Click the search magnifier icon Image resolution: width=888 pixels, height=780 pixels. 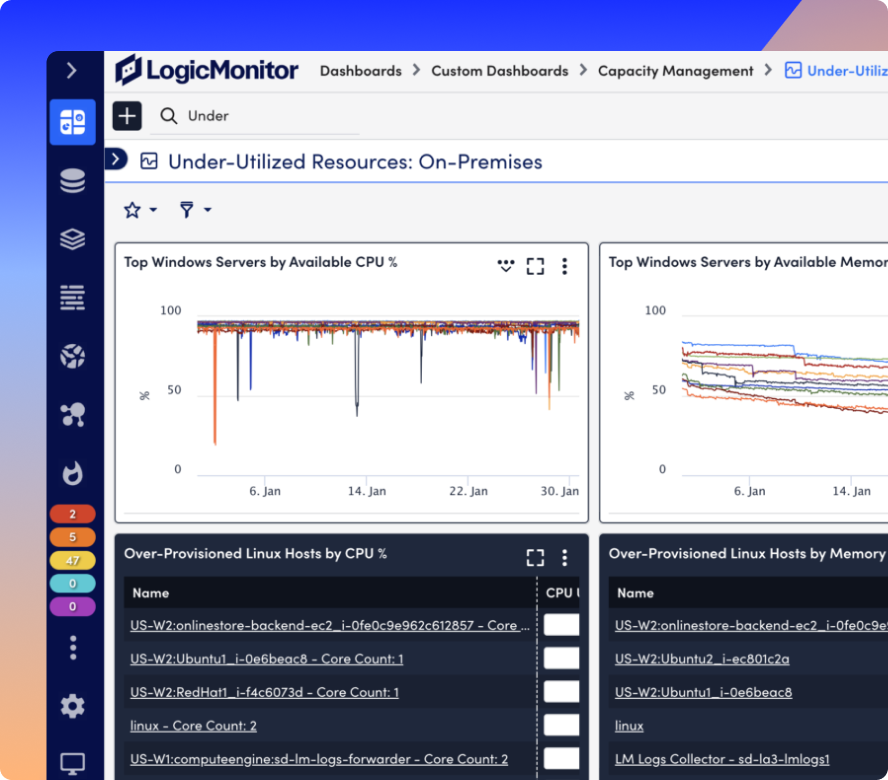[x=168, y=116]
